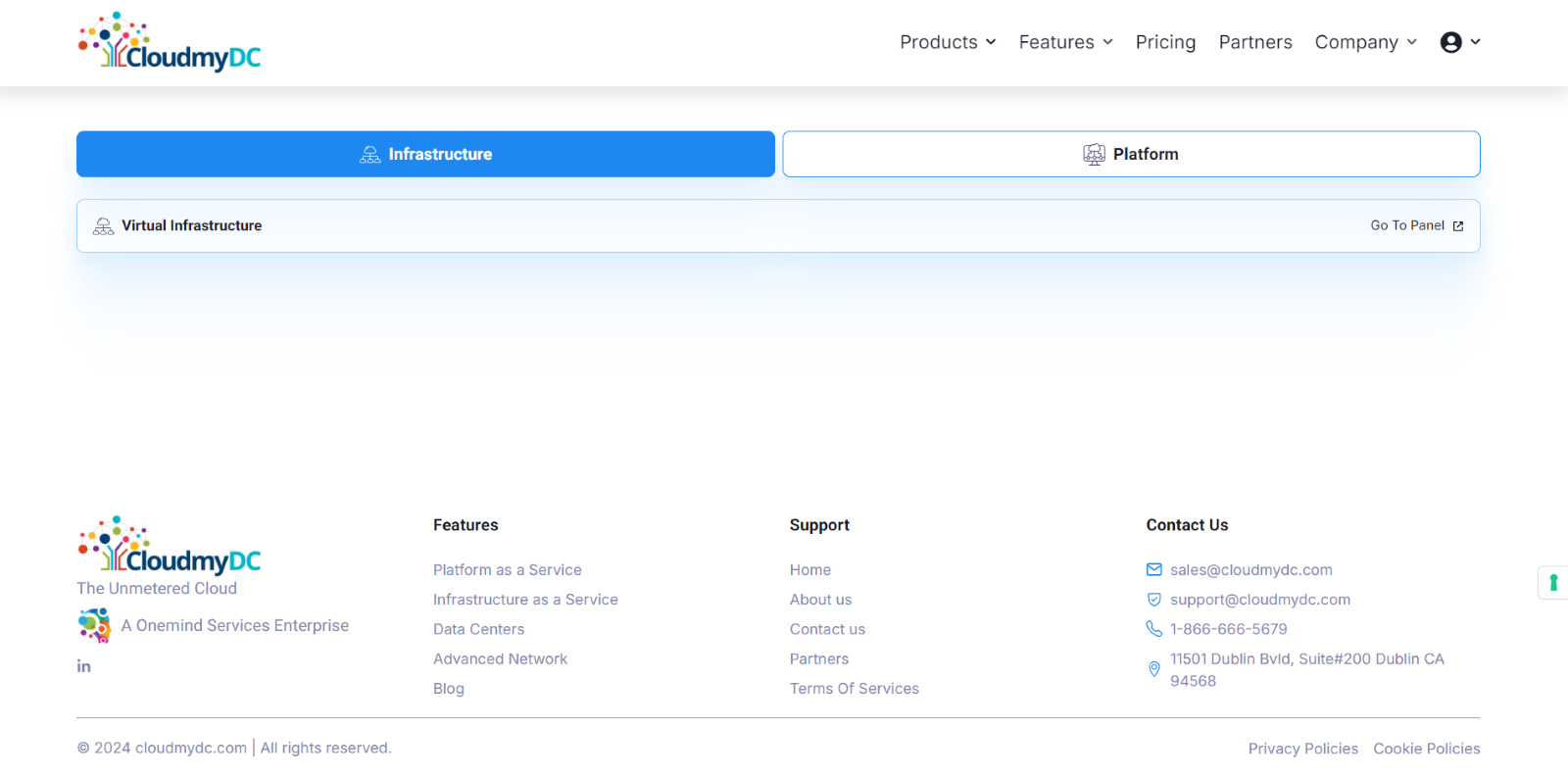Screen dimensions: 1568x777
Task: Click the 11501 Dublin Blvd address
Action: click(x=1307, y=670)
